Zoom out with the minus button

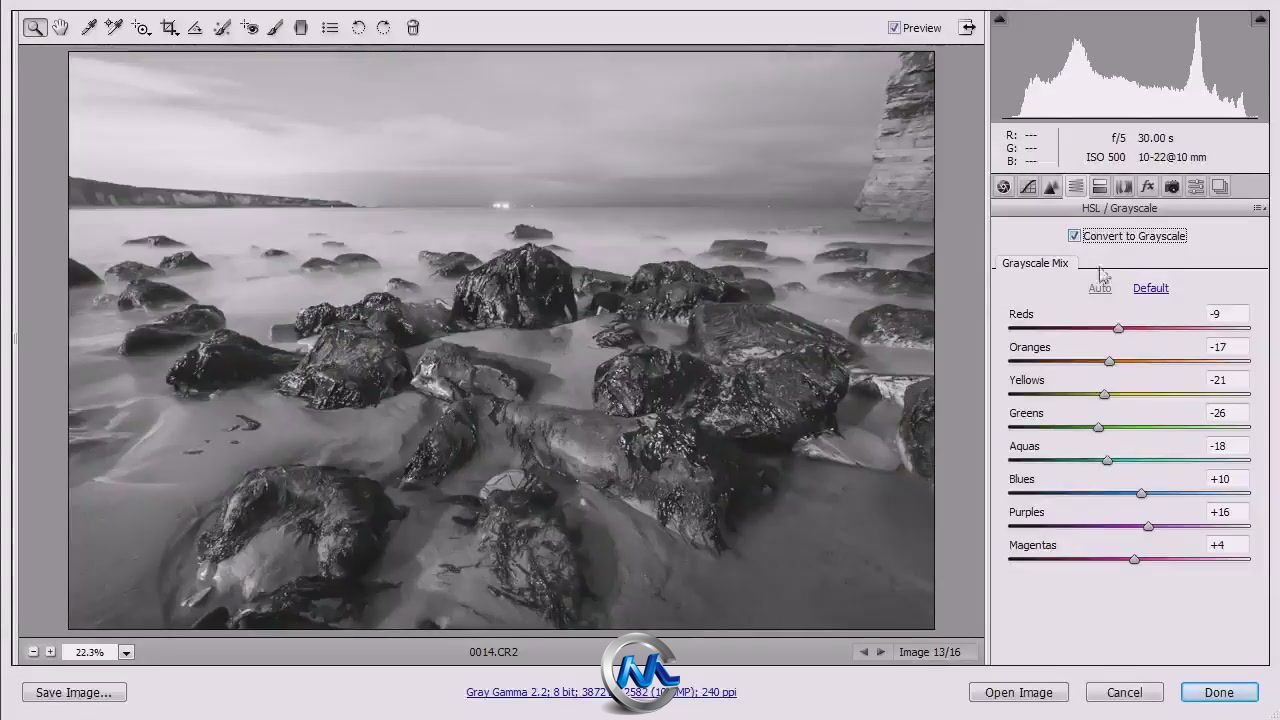(33, 652)
